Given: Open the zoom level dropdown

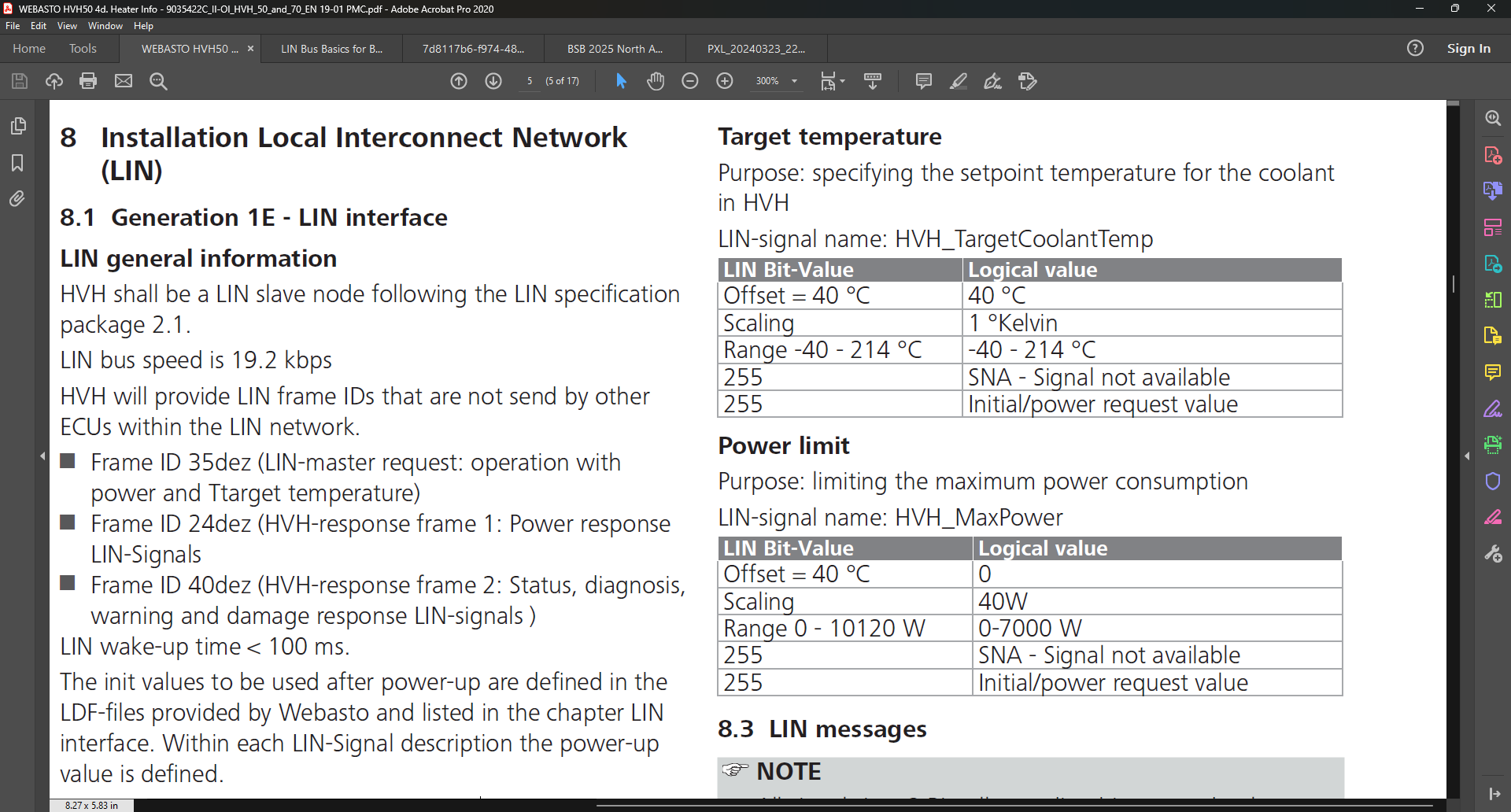Looking at the screenshot, I should point(794,81).
